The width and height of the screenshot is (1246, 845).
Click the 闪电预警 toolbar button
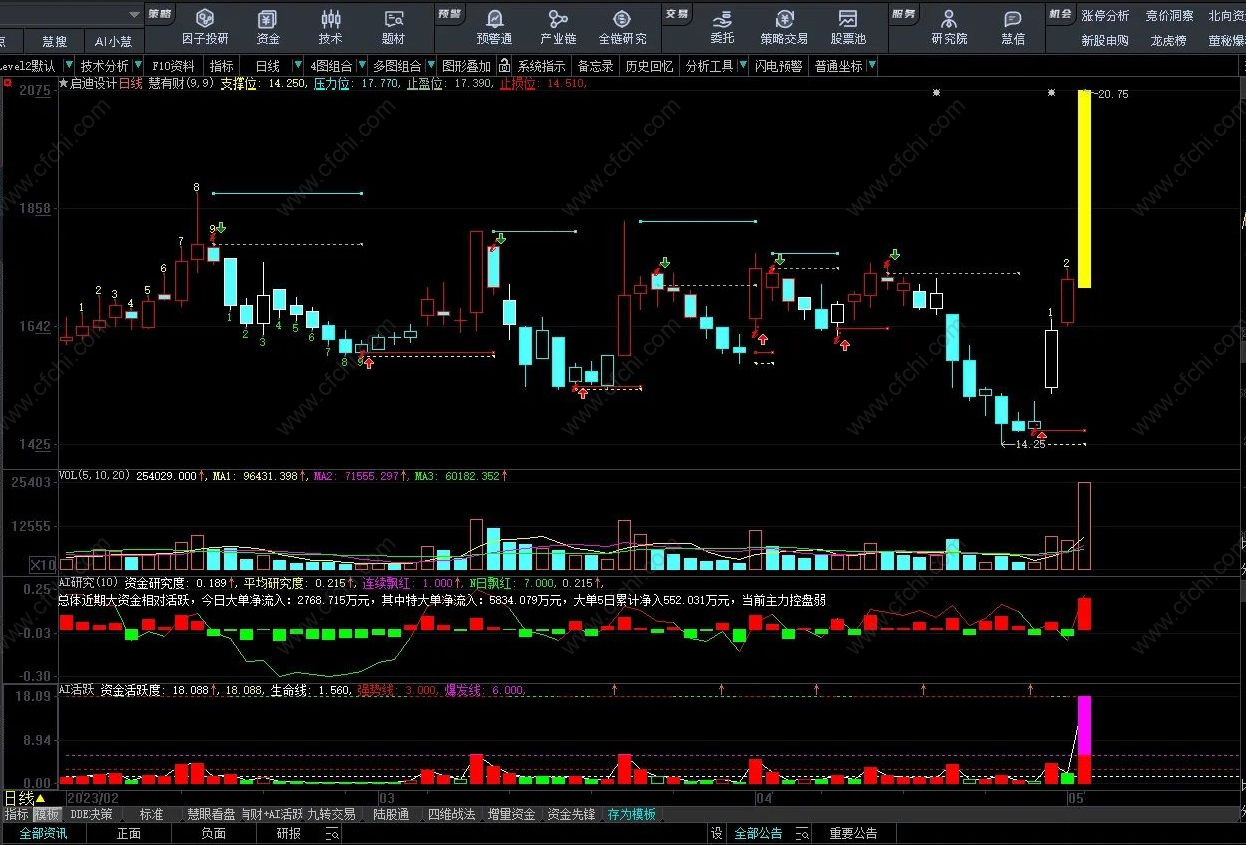[779, 66]
